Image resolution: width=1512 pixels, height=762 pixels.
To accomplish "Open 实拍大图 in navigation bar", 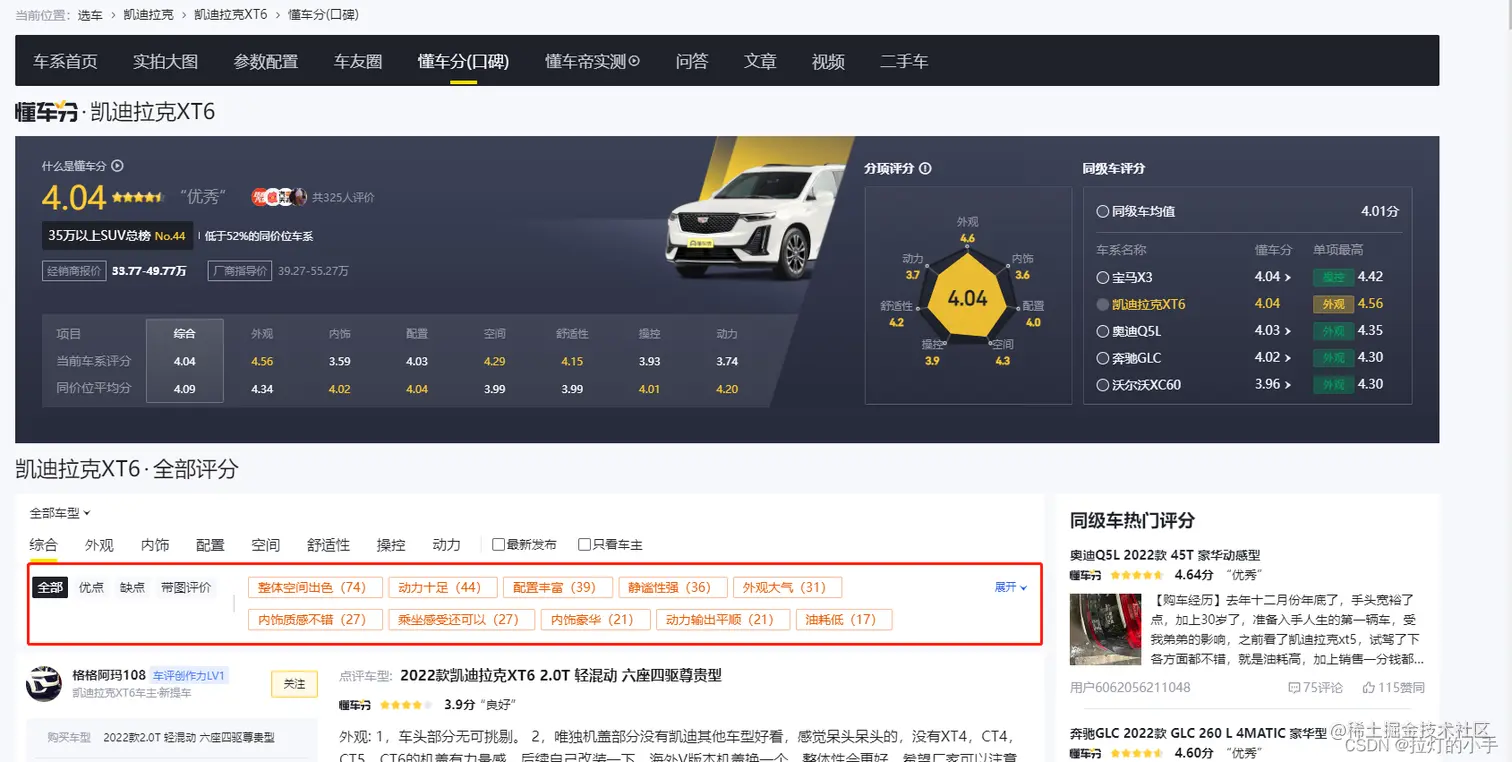I will (x=166, y=62).
